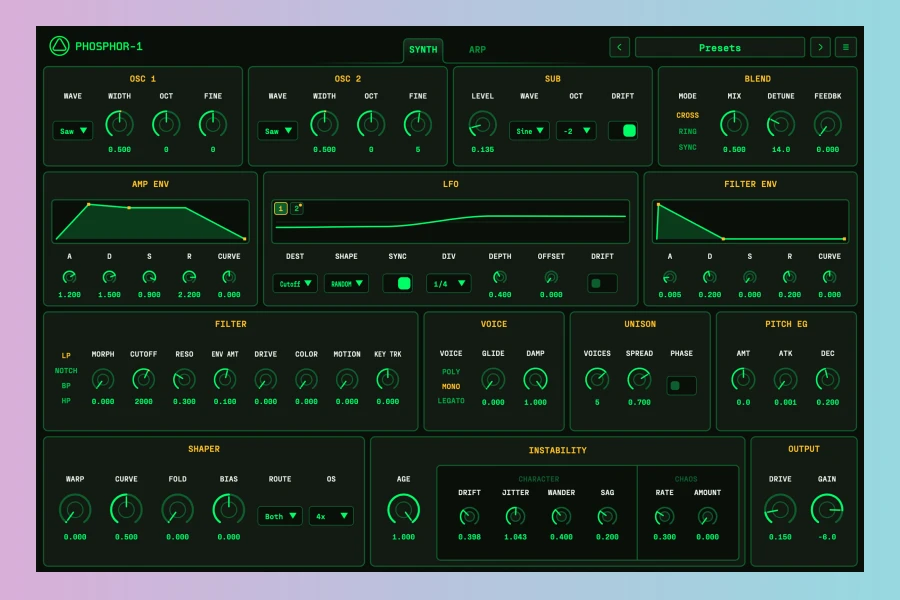Open the Presets selector
This screenshot has height=600, width=900.
click(x=720, y=48)
